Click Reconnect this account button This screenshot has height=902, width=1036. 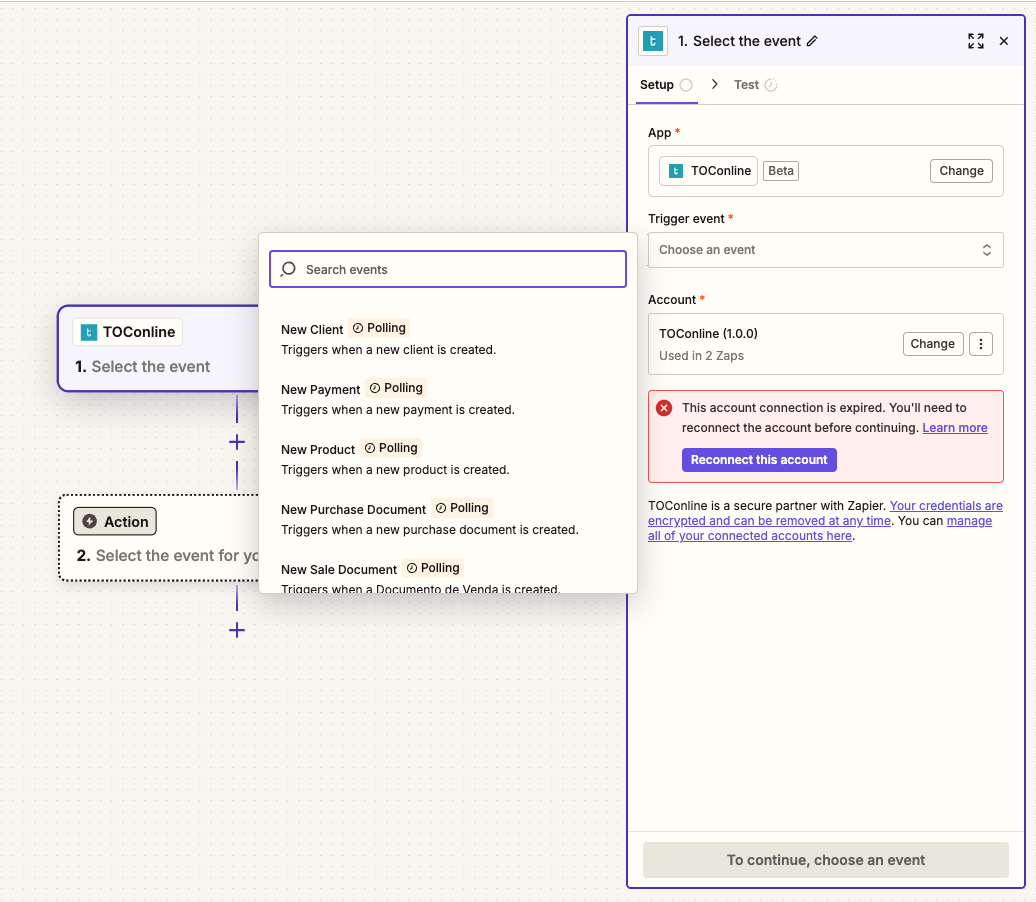tap(759, 460)
